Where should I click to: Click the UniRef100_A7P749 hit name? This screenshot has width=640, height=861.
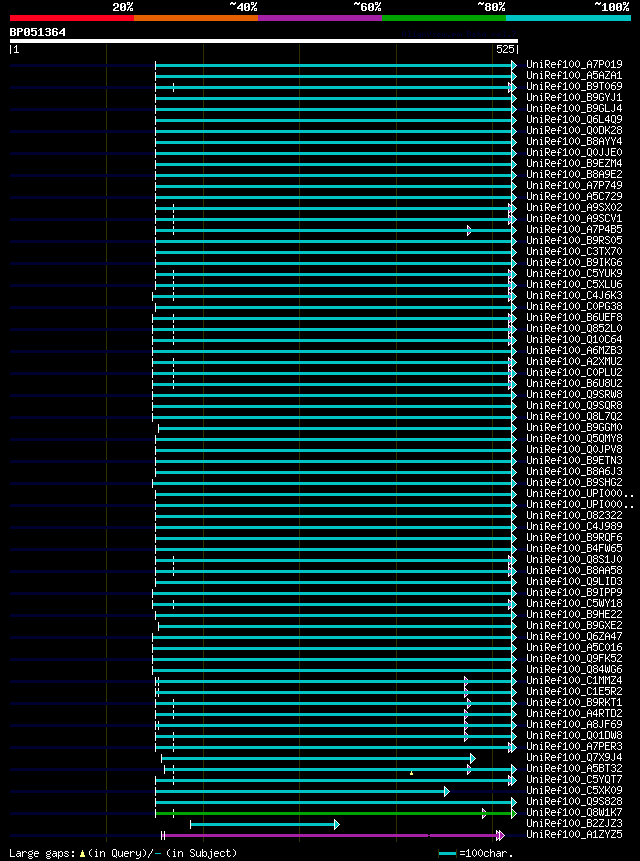(574, 185)
